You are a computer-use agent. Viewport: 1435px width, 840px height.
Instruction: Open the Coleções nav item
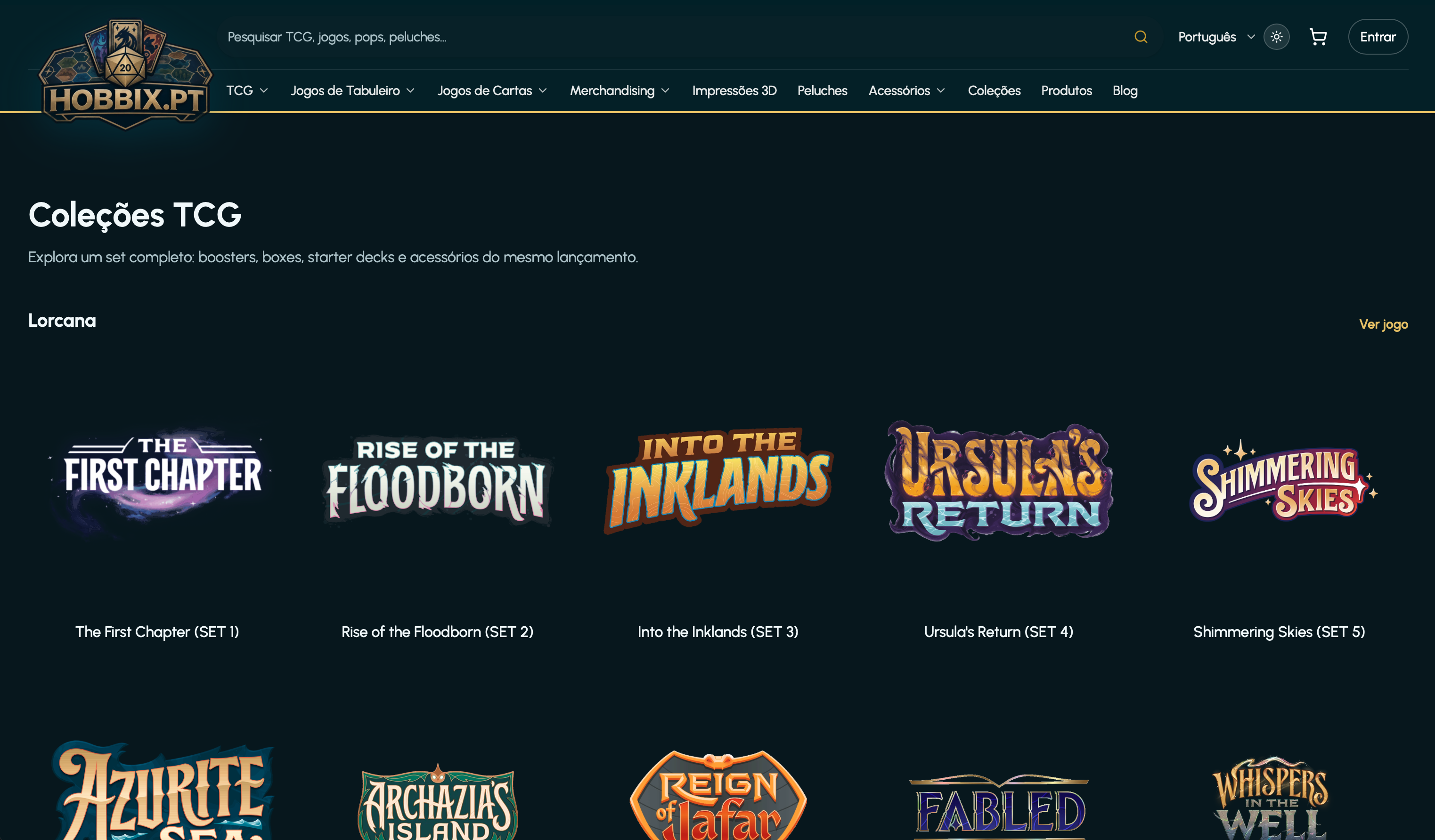pos(994,90)
